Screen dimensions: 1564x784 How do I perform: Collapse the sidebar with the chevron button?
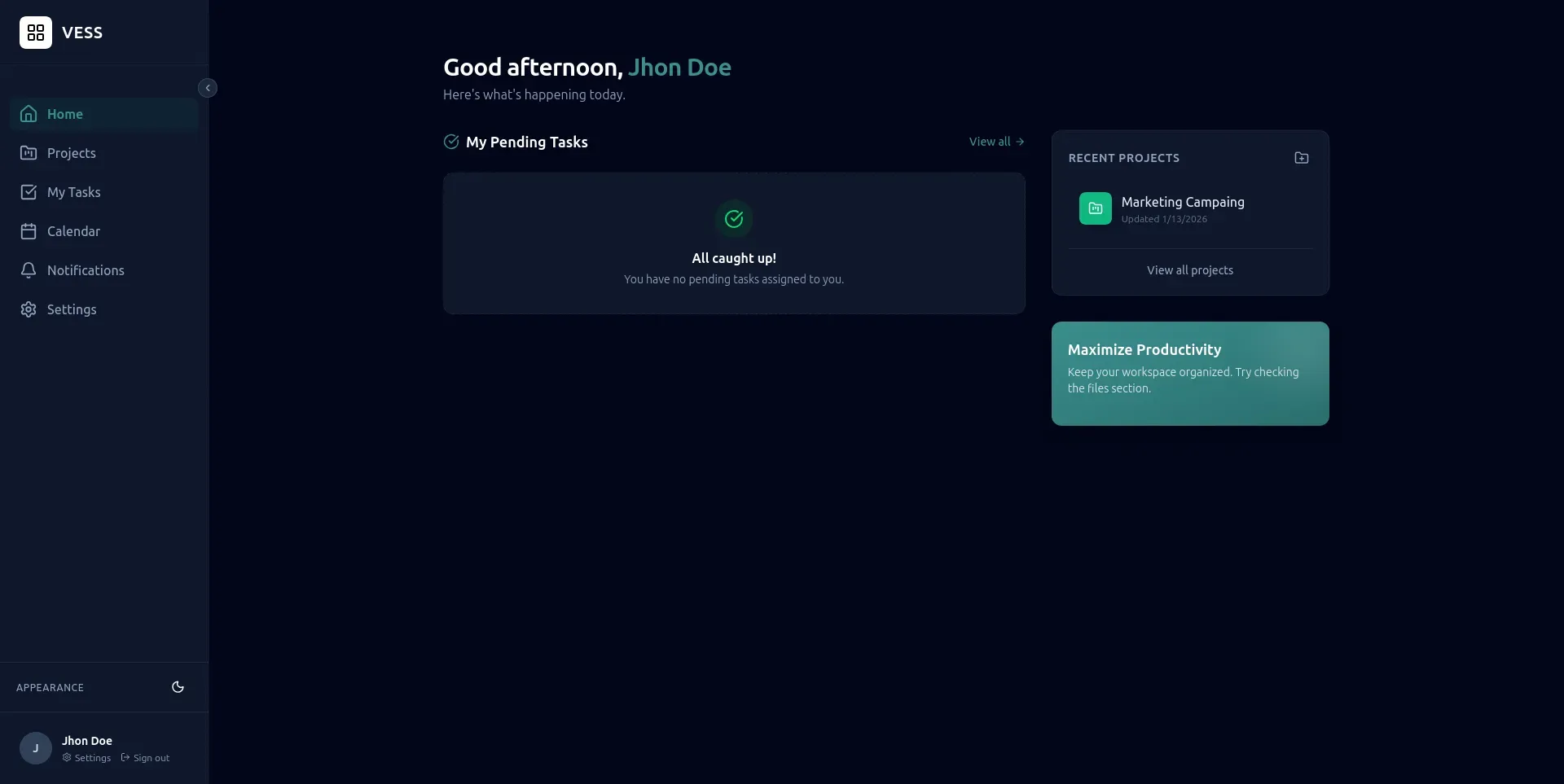[208, 88]
